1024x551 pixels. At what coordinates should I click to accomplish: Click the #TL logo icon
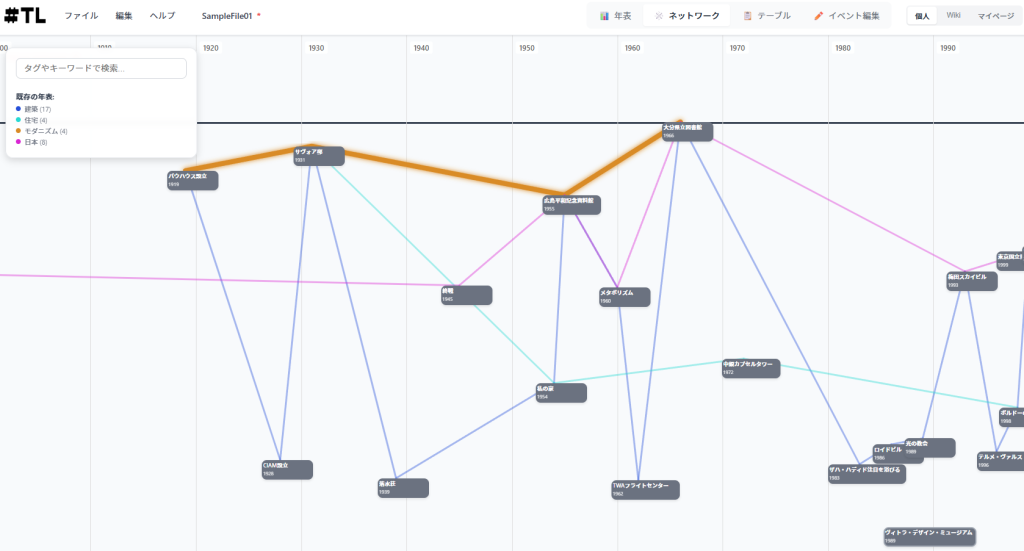pyautogui.click(x=25, y=16)
